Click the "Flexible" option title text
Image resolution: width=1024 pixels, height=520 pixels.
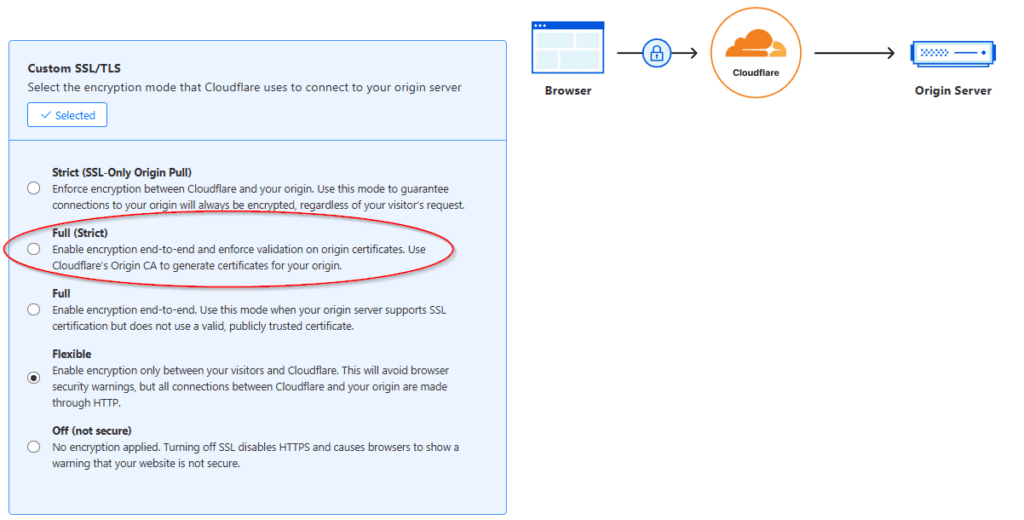pyautogui.click(x=72, y=354)
